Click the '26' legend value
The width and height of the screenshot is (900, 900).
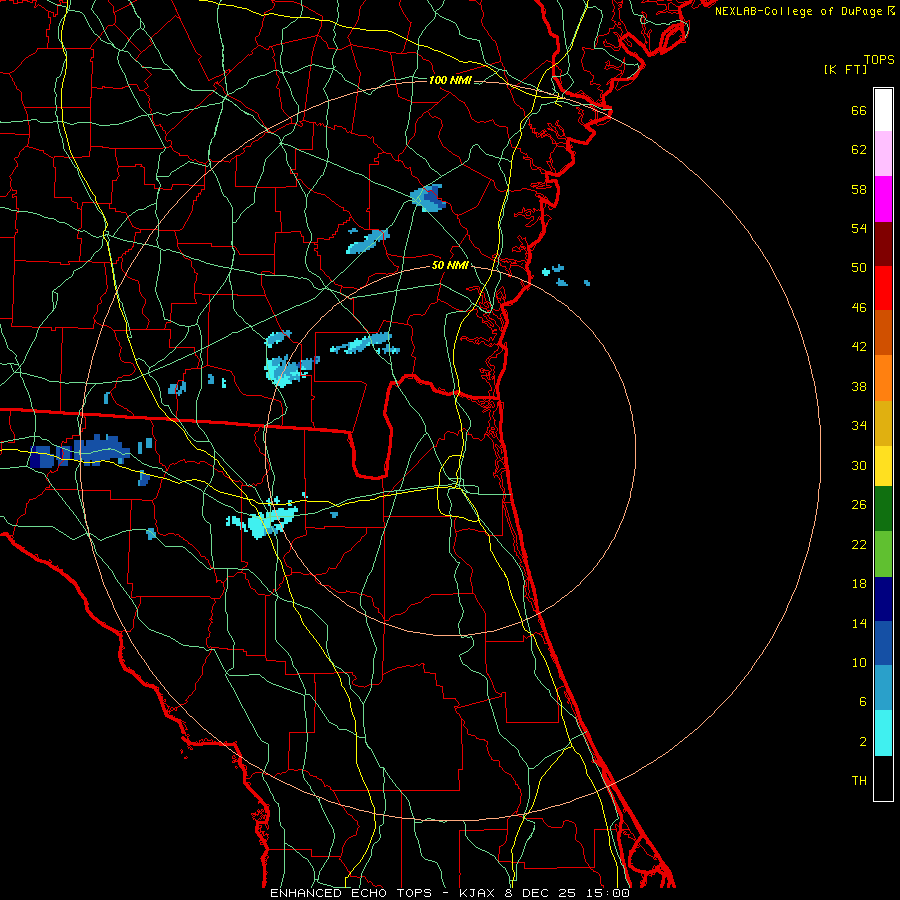point(859,505)
